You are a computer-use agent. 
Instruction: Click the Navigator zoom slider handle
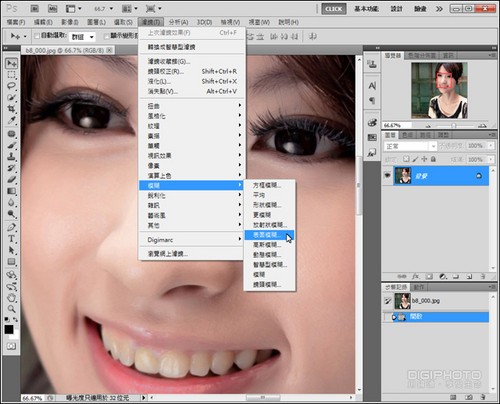pyautogui.click(x=453, y=125)
